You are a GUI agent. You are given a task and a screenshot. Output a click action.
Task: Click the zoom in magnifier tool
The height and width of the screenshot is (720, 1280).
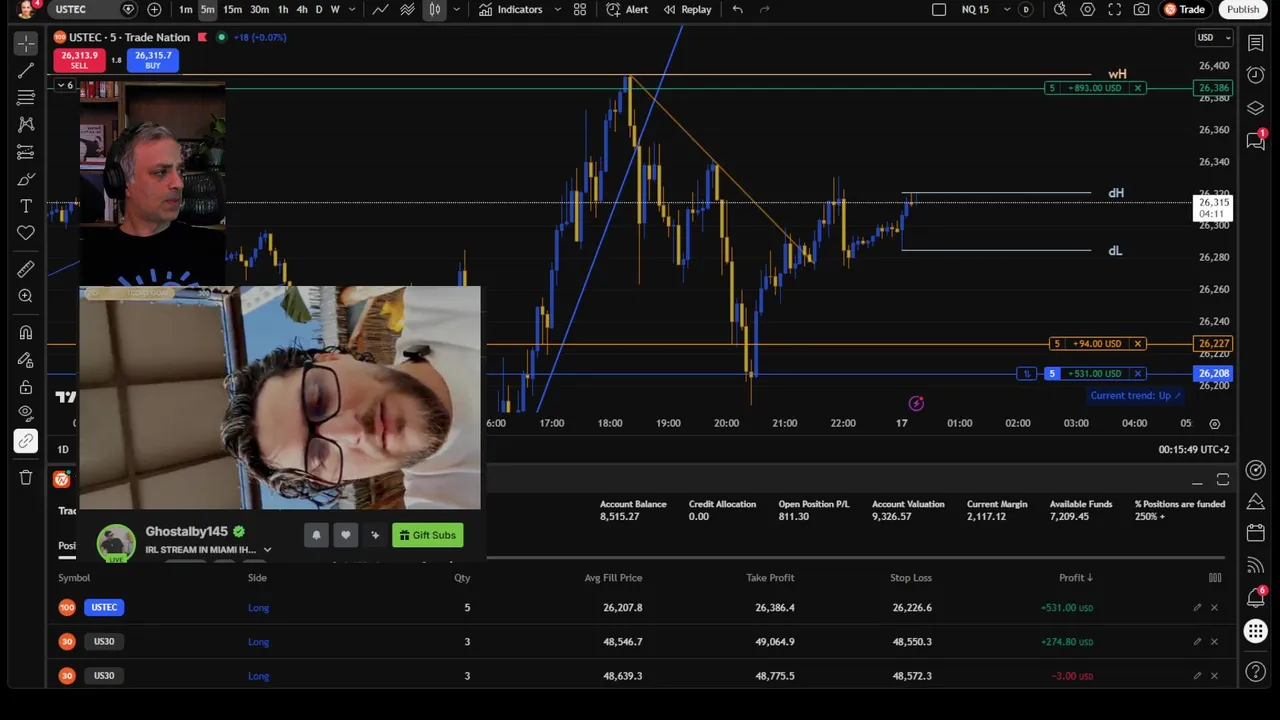(26, 296)
